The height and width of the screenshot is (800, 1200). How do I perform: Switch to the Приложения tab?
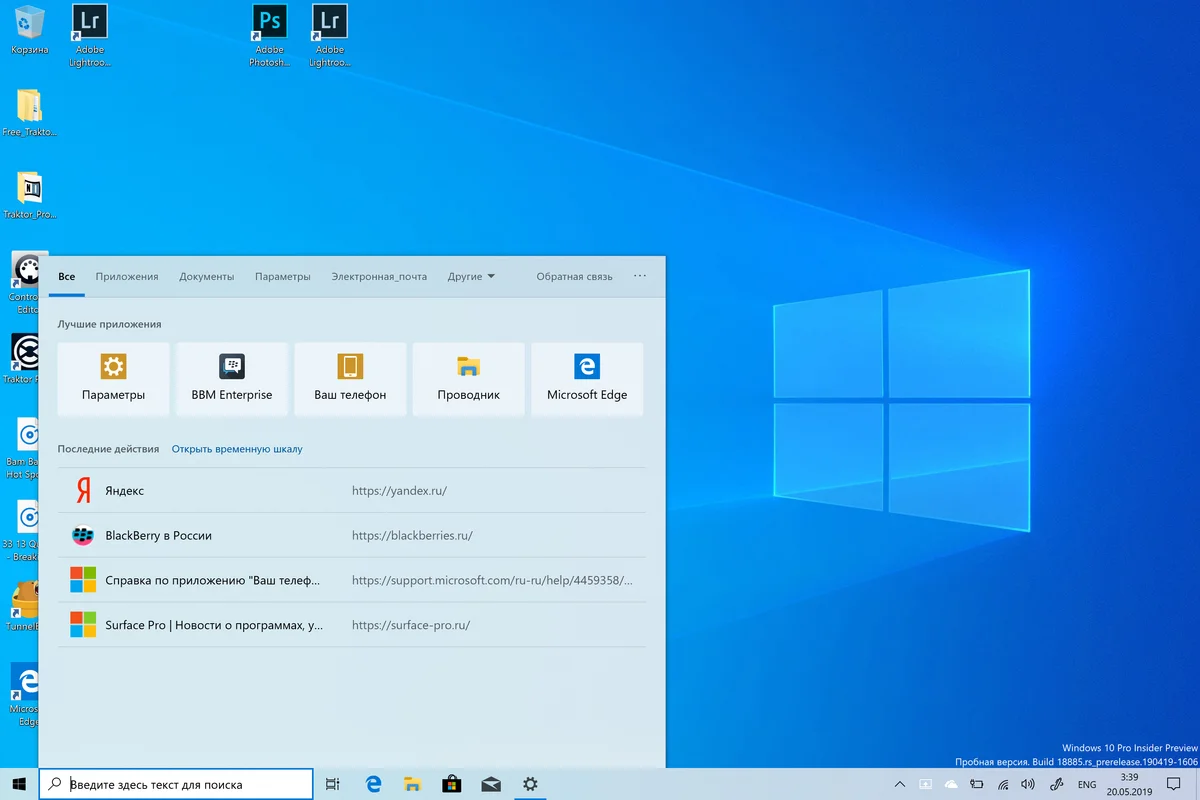pos(126,276)
